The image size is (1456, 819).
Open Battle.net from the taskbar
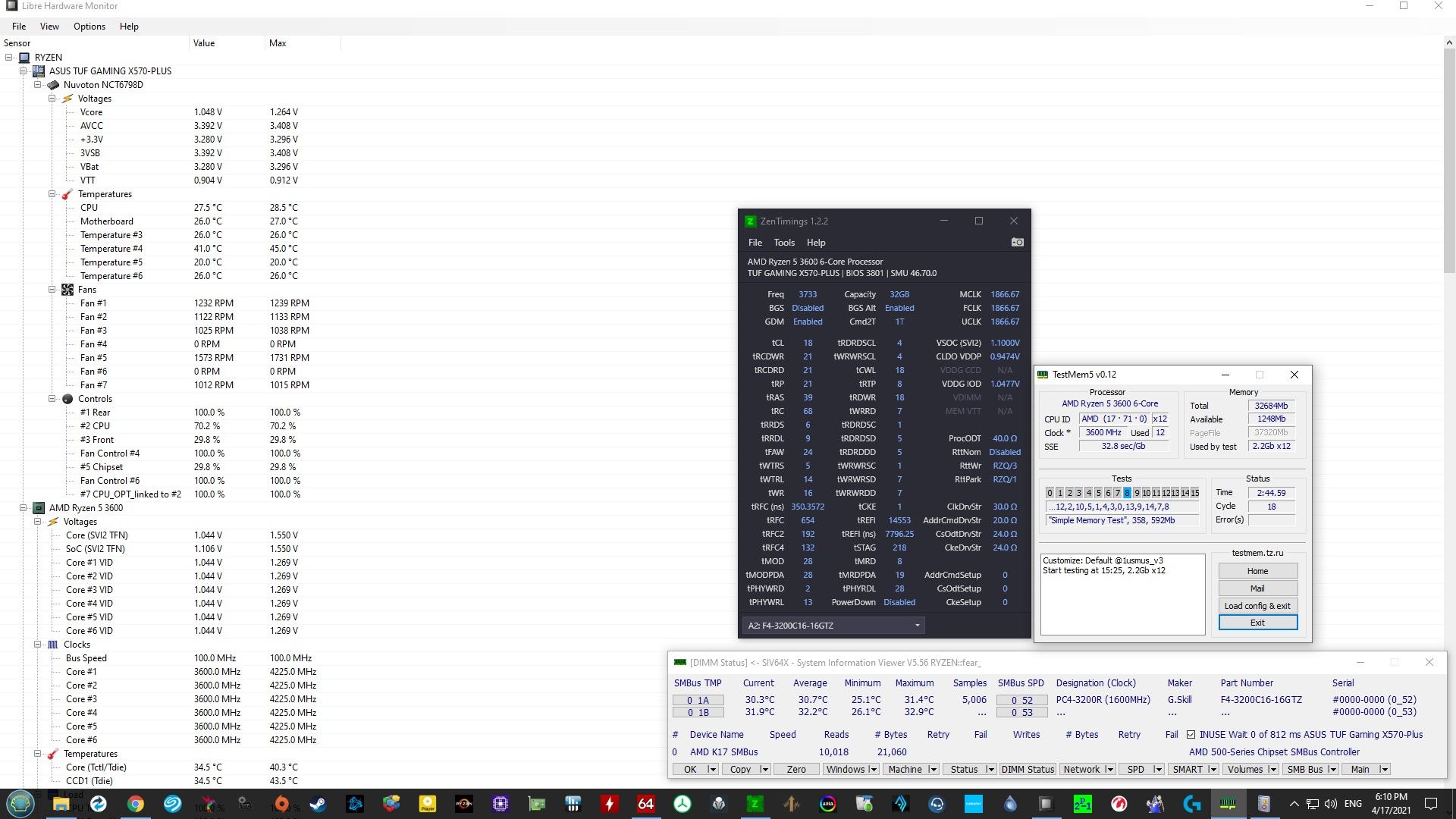(354, 804)
